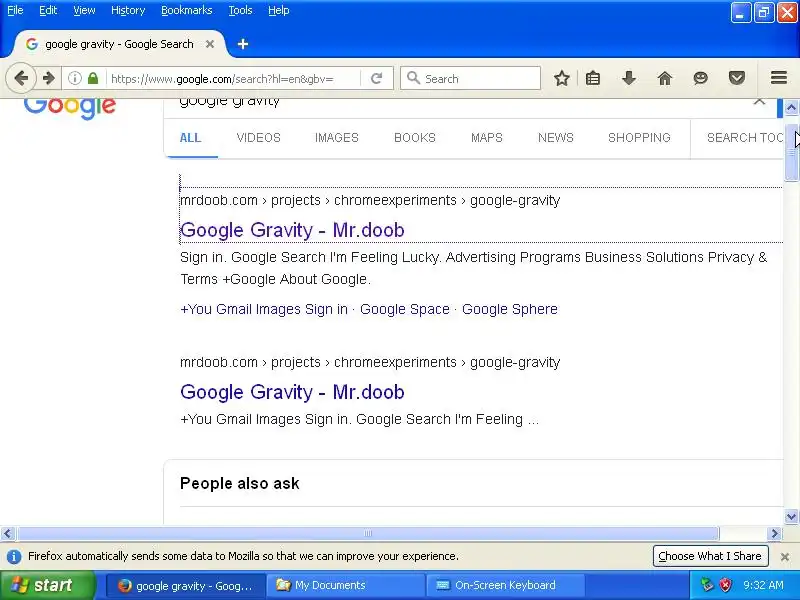Select the google gravity Firefox taskbar button
Screen dimensions: 800x600
pos(187,586)
